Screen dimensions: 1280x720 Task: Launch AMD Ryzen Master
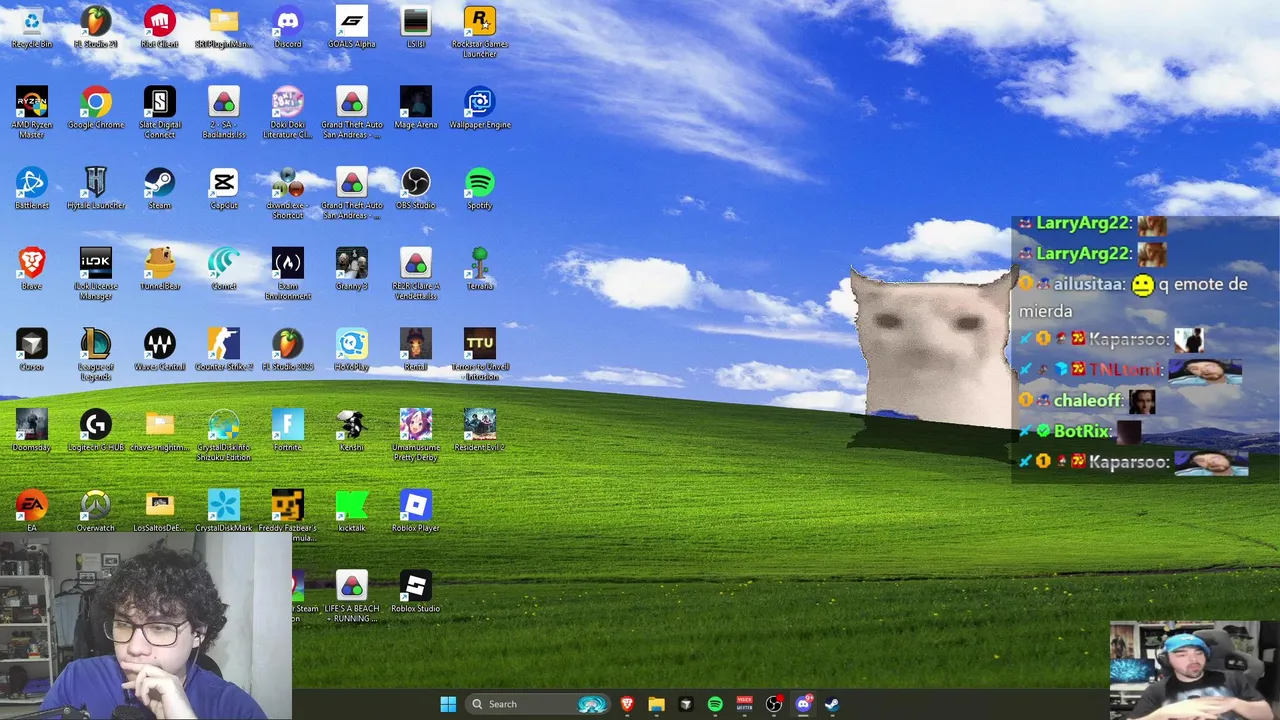[x=32, y=112]
